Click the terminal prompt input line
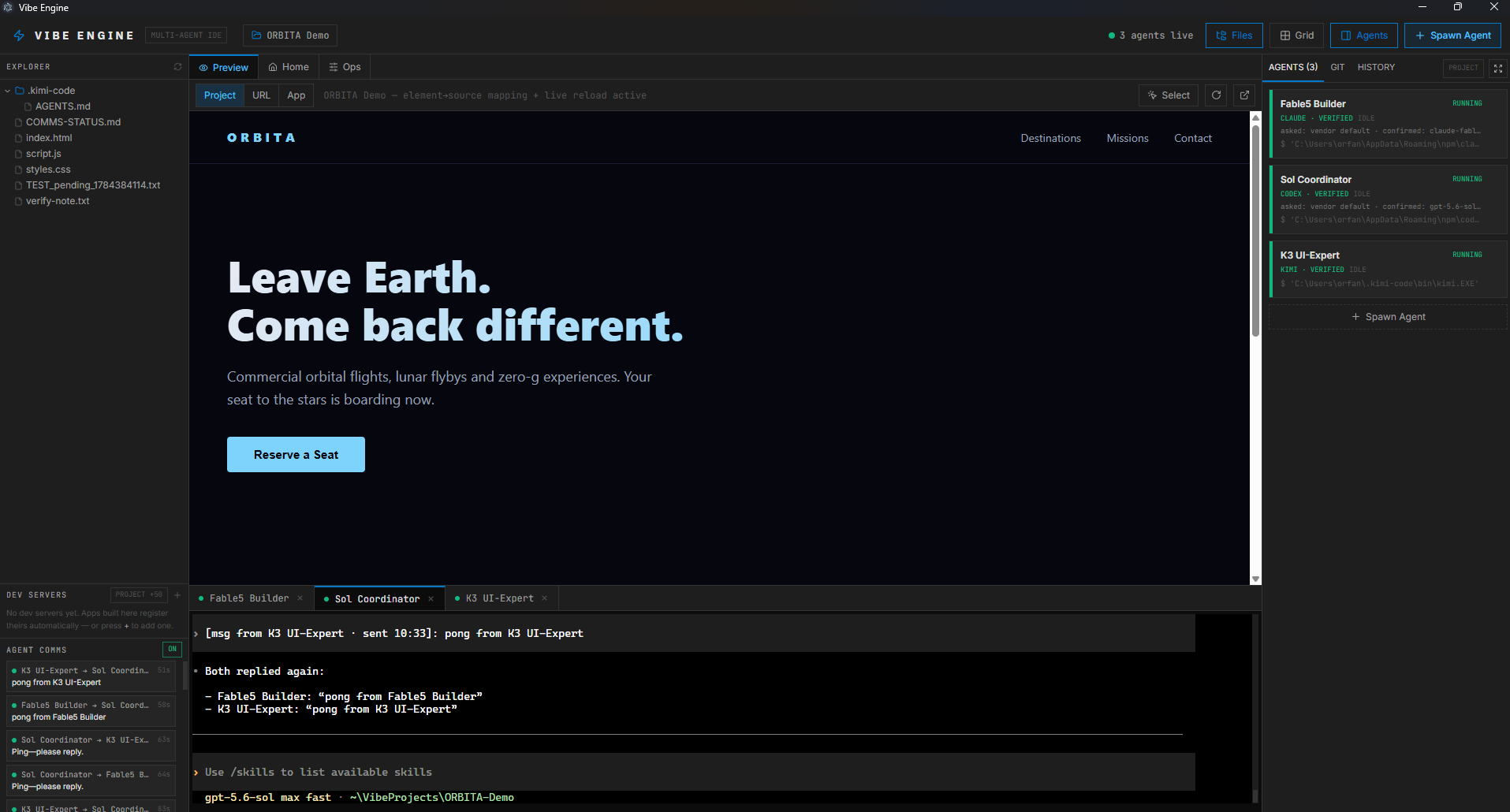Screen dimensions: 1510x812 [x=694, y=772]
